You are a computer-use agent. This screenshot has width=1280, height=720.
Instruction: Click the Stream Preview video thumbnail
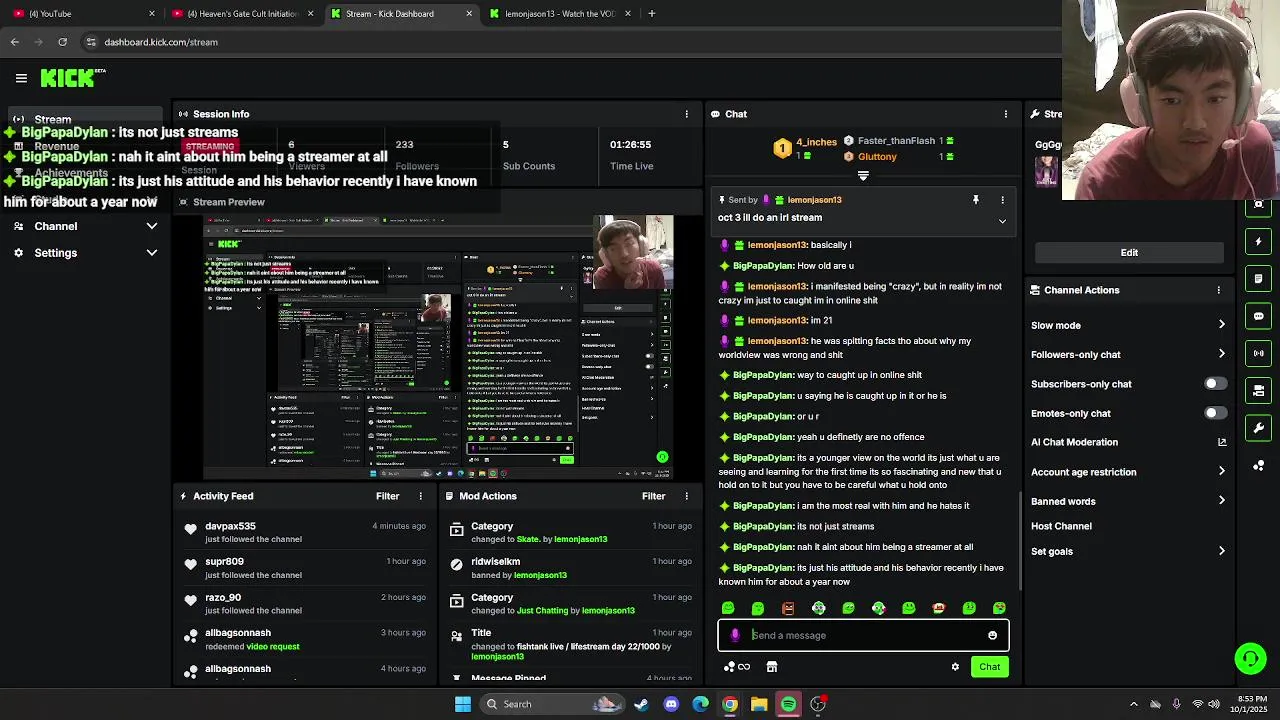pos(438,347)
